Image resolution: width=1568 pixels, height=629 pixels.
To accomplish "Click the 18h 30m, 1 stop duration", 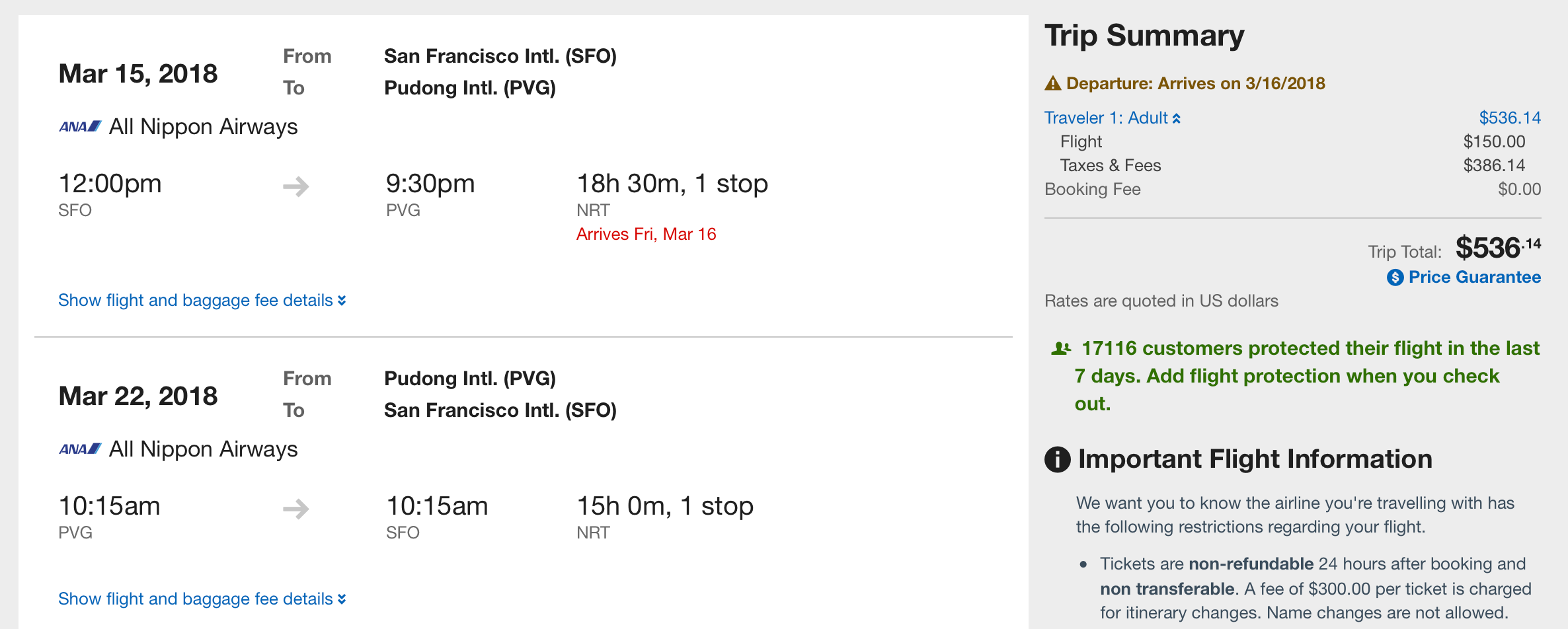I will click(x=672, y=184).
